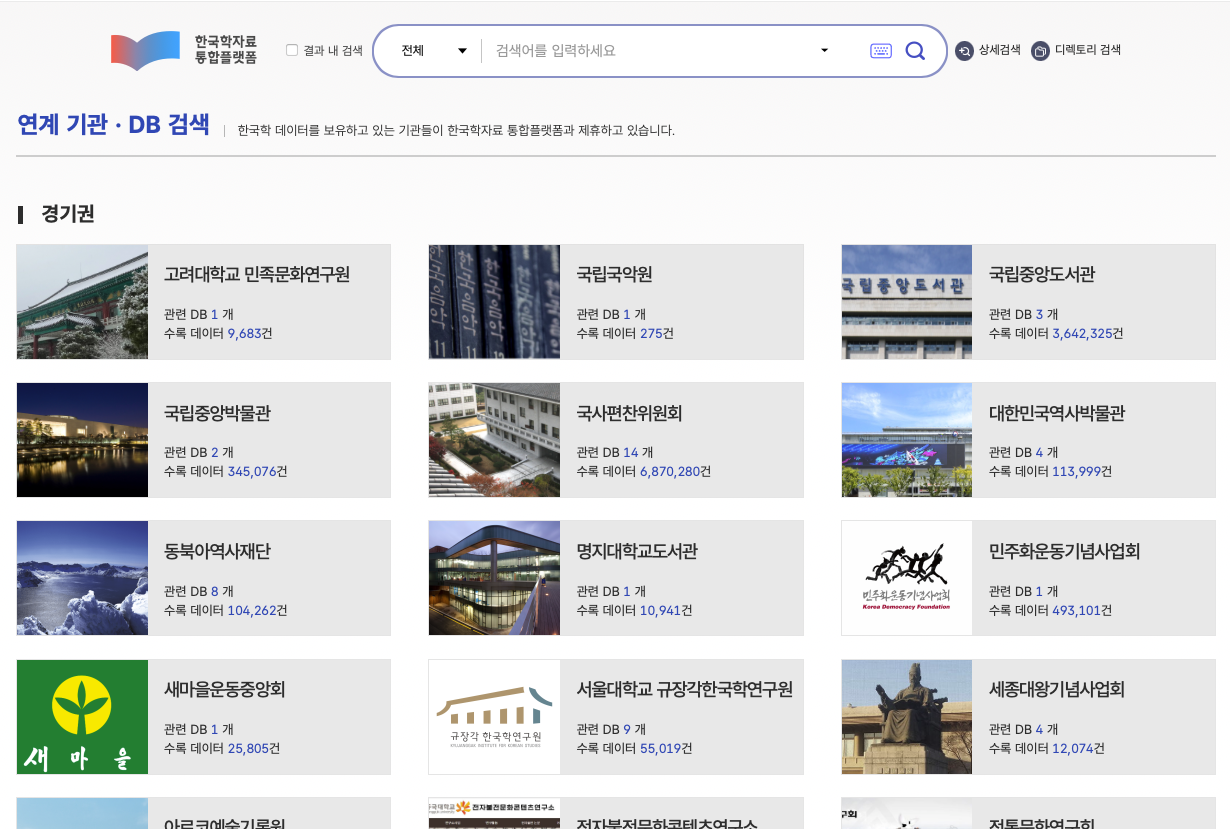Image resolution: width=1230 pixels, height=829 pixels.
Task: Open the 국사편찬위원회 institution page
Action: [x=627, y=413]
